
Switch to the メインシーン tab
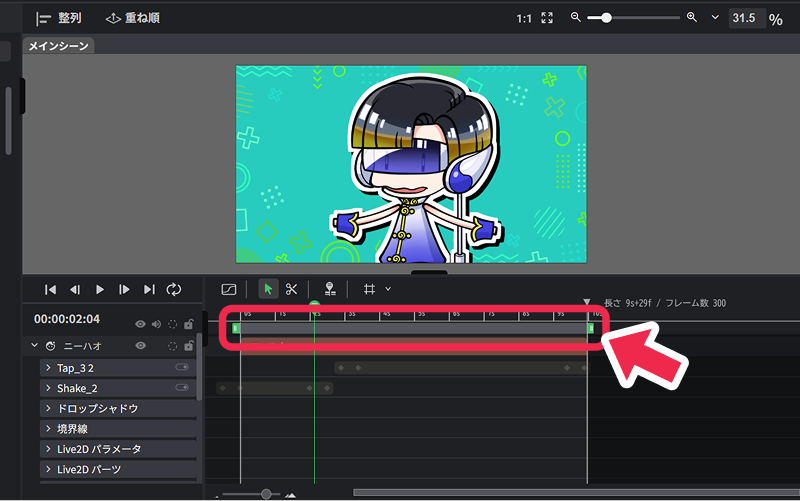click(58, 46)
